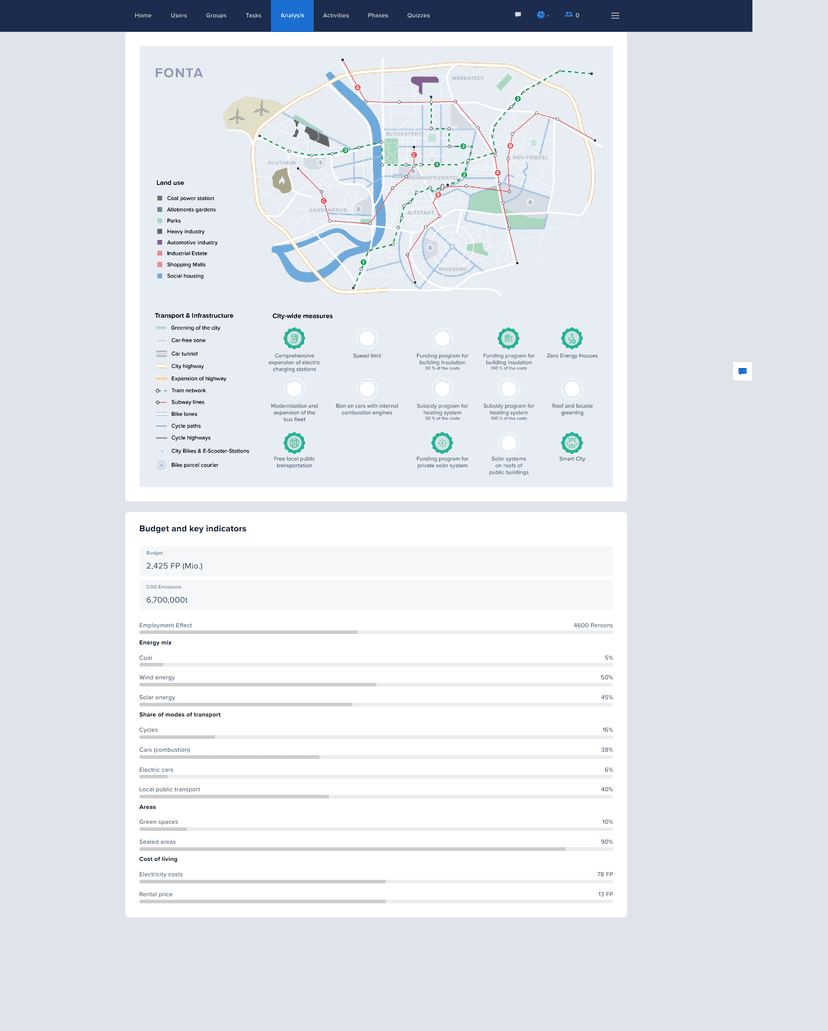Click the floating chat button on right edge
The width and height of the screenshot is (828, 1031).
coord(742,371)
